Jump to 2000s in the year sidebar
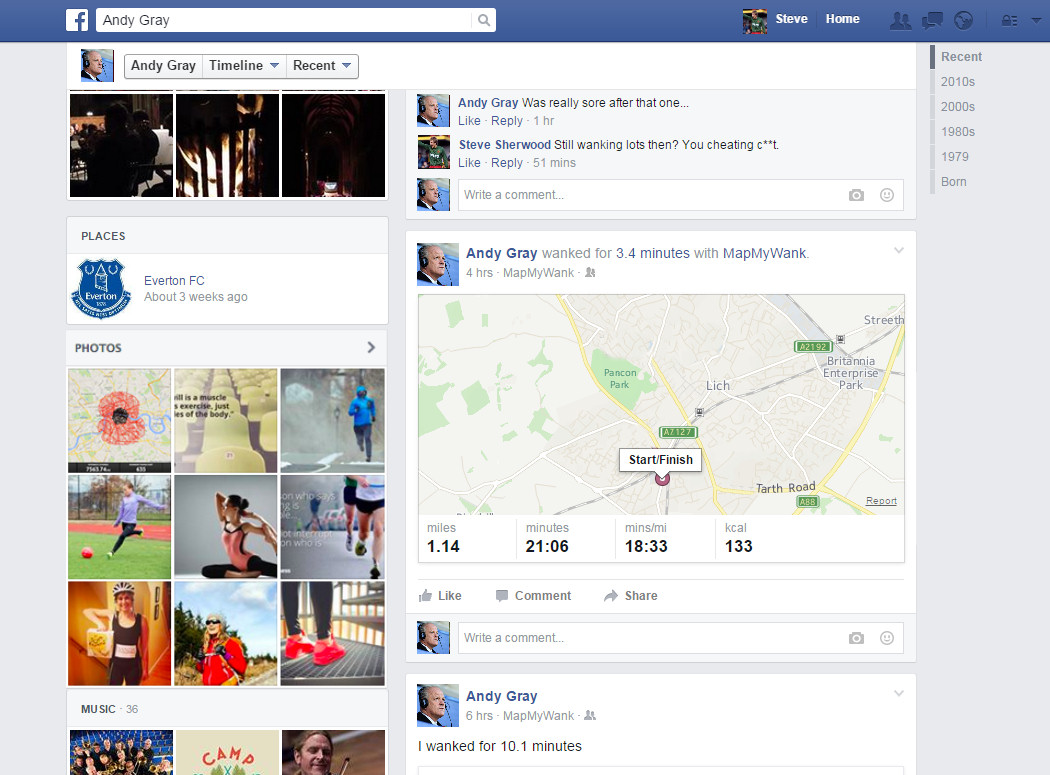1050x775 pixels. [958, 107]
